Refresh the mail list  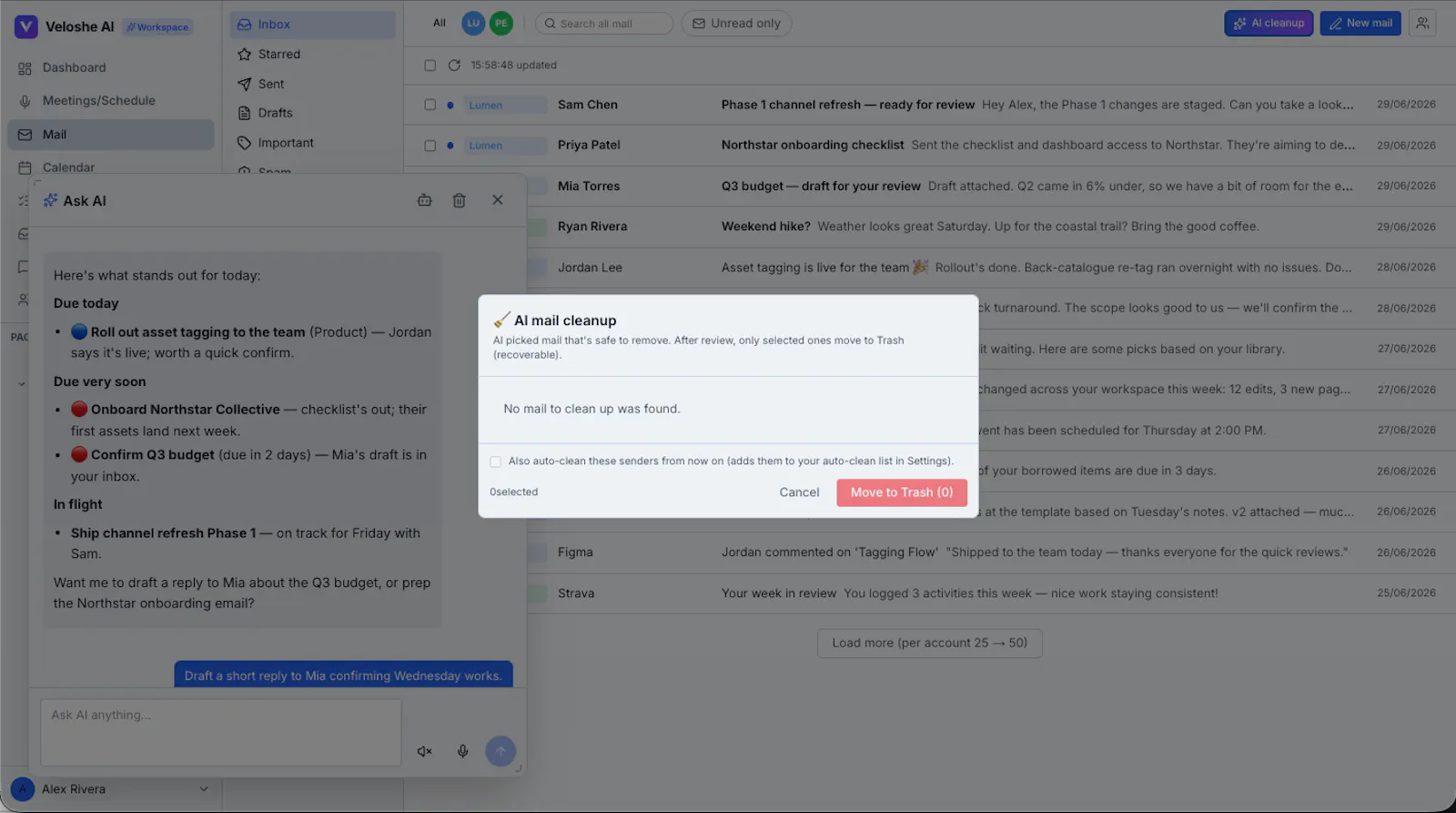(454, 66)
